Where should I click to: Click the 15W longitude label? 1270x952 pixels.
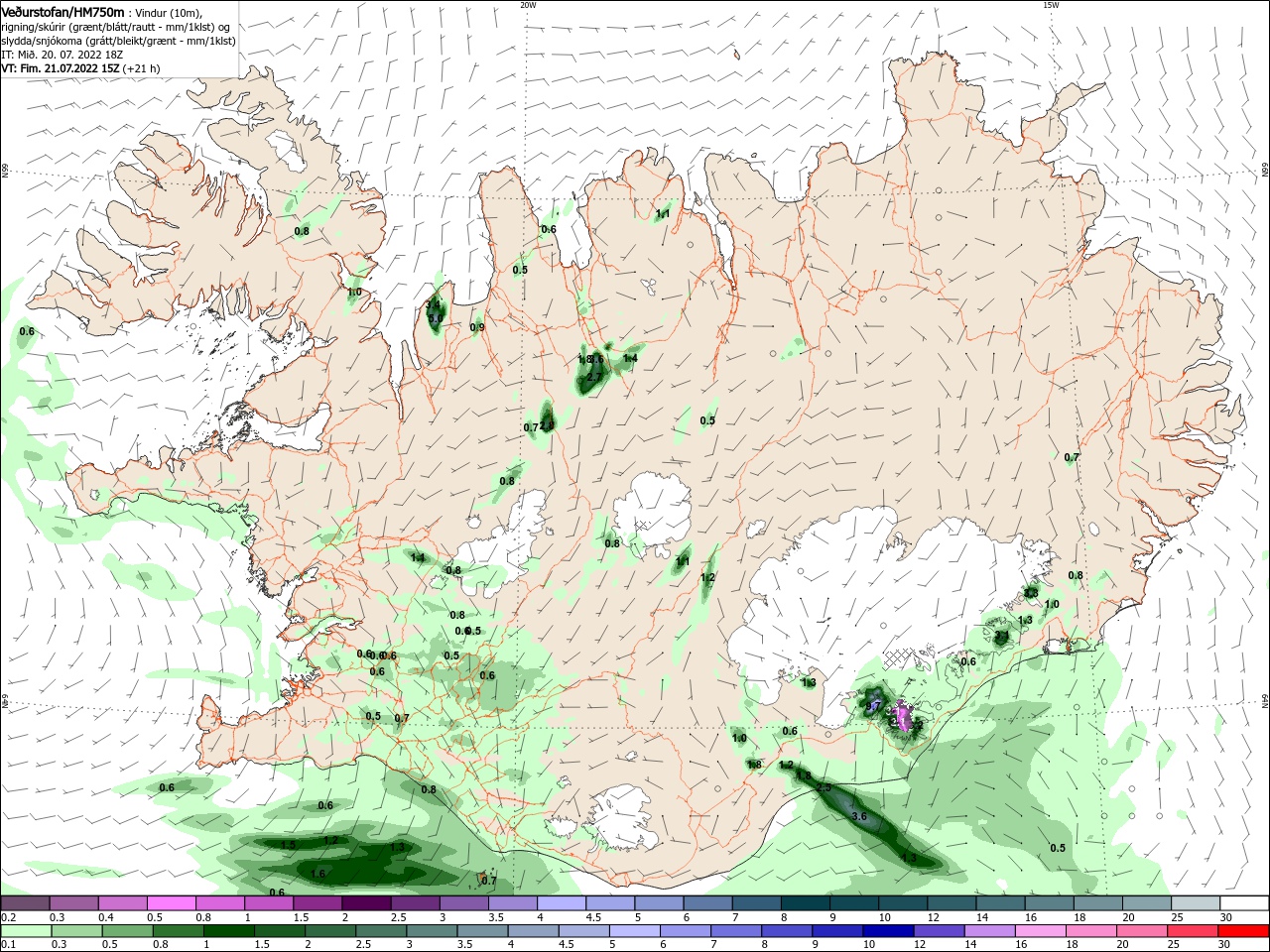(x=1051, y=4)
